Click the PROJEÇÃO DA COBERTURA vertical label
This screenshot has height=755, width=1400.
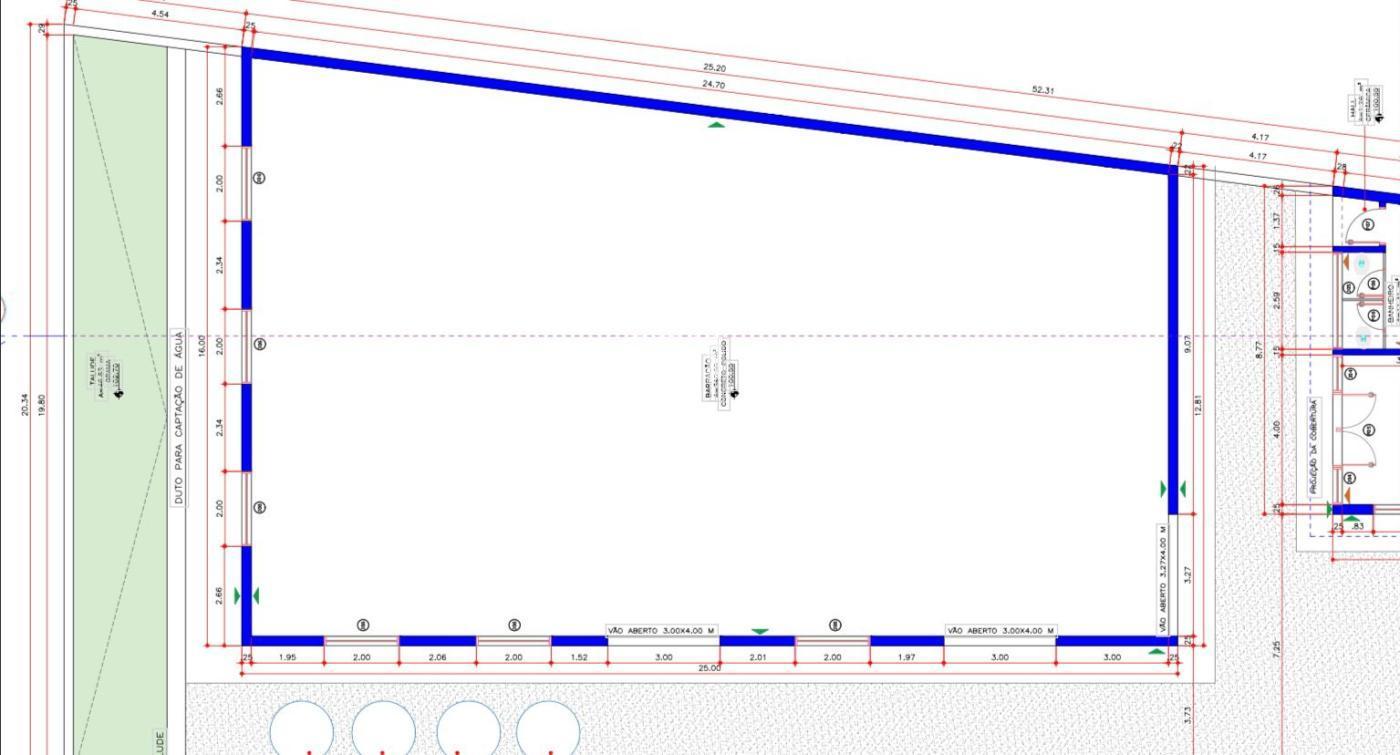(x=1313, y=446)
